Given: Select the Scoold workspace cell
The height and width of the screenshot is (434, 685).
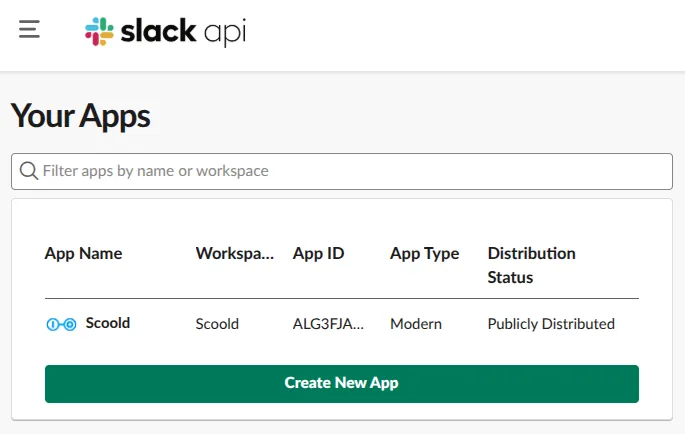Looking at the screenshot, I should click(x=217, y=324).
